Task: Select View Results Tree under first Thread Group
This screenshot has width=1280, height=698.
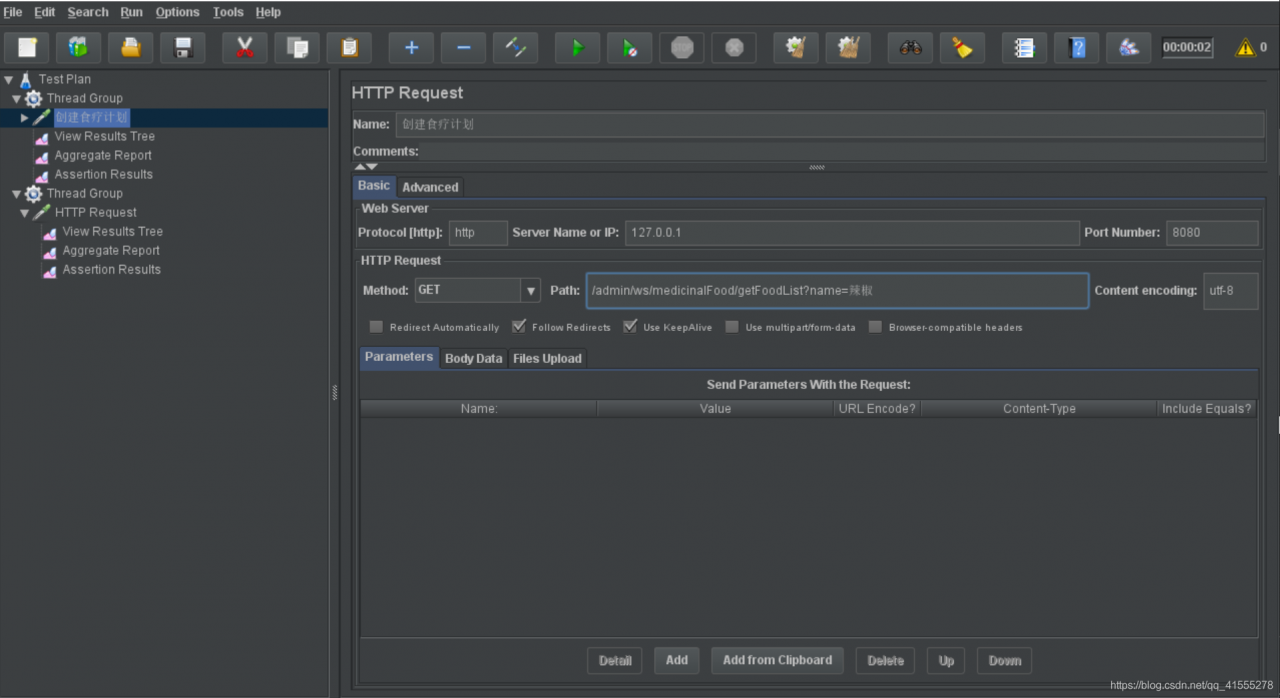Action: (104, 136)
